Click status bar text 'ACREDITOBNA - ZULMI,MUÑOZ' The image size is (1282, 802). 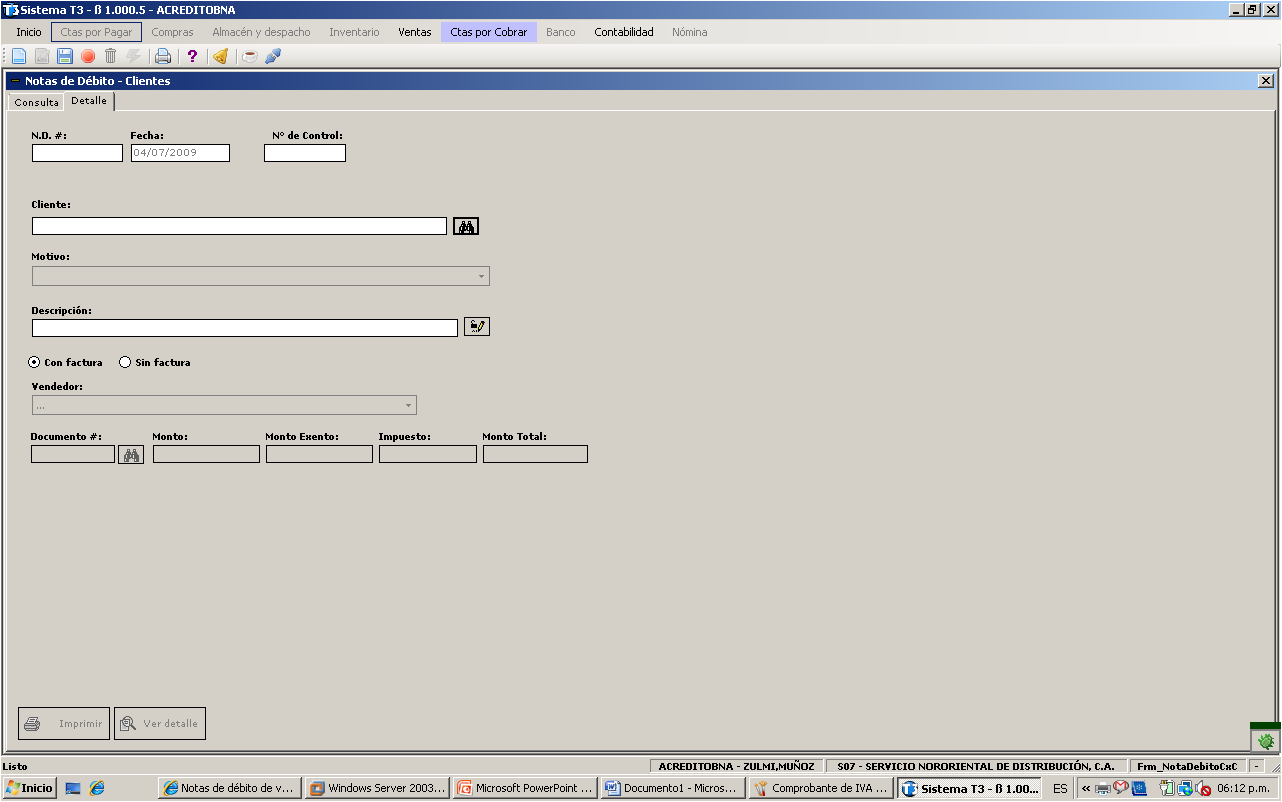click(737, 766)
